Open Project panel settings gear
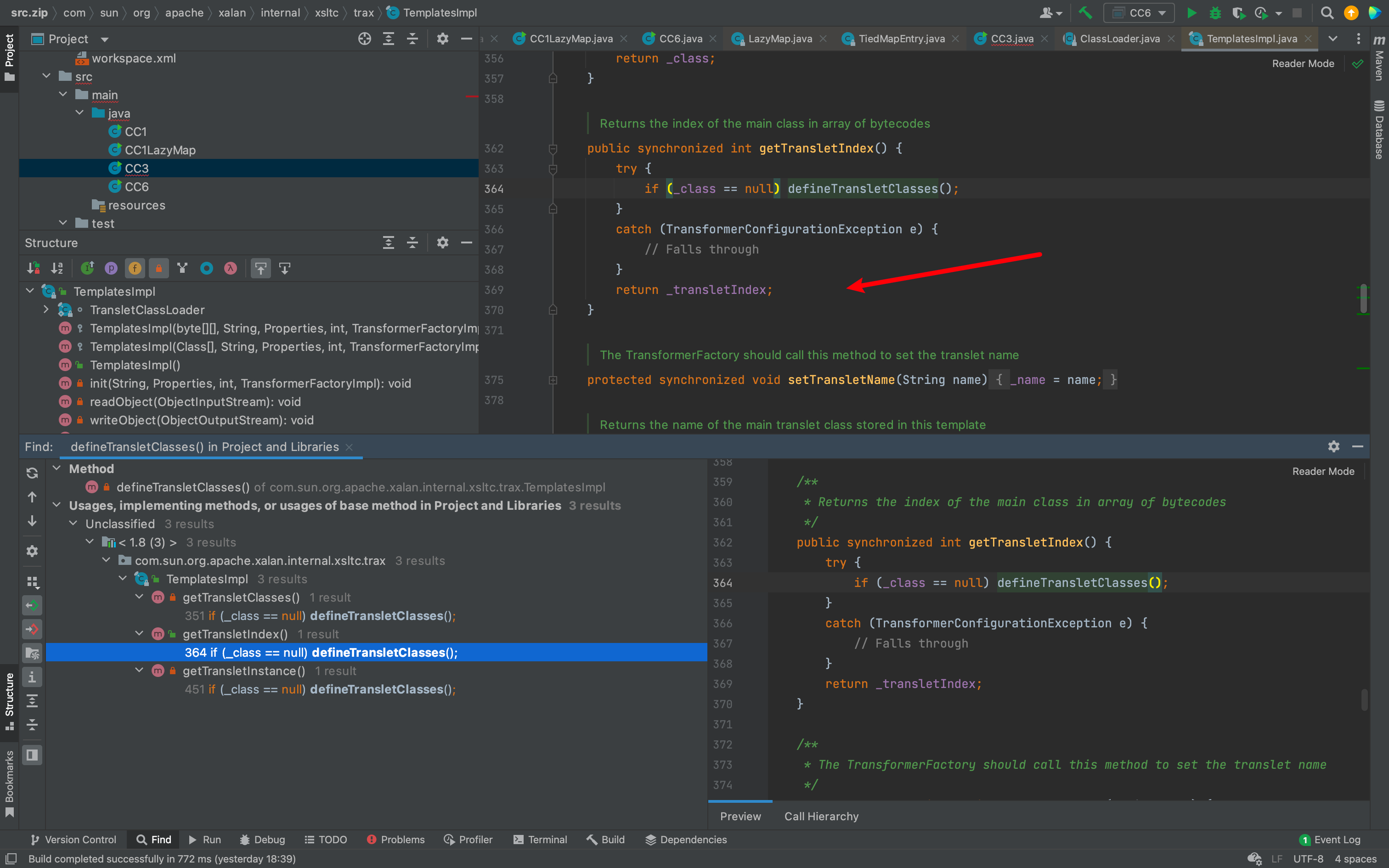The height and width of the screenshot is (868, 1389). click(x=442, y=39)
